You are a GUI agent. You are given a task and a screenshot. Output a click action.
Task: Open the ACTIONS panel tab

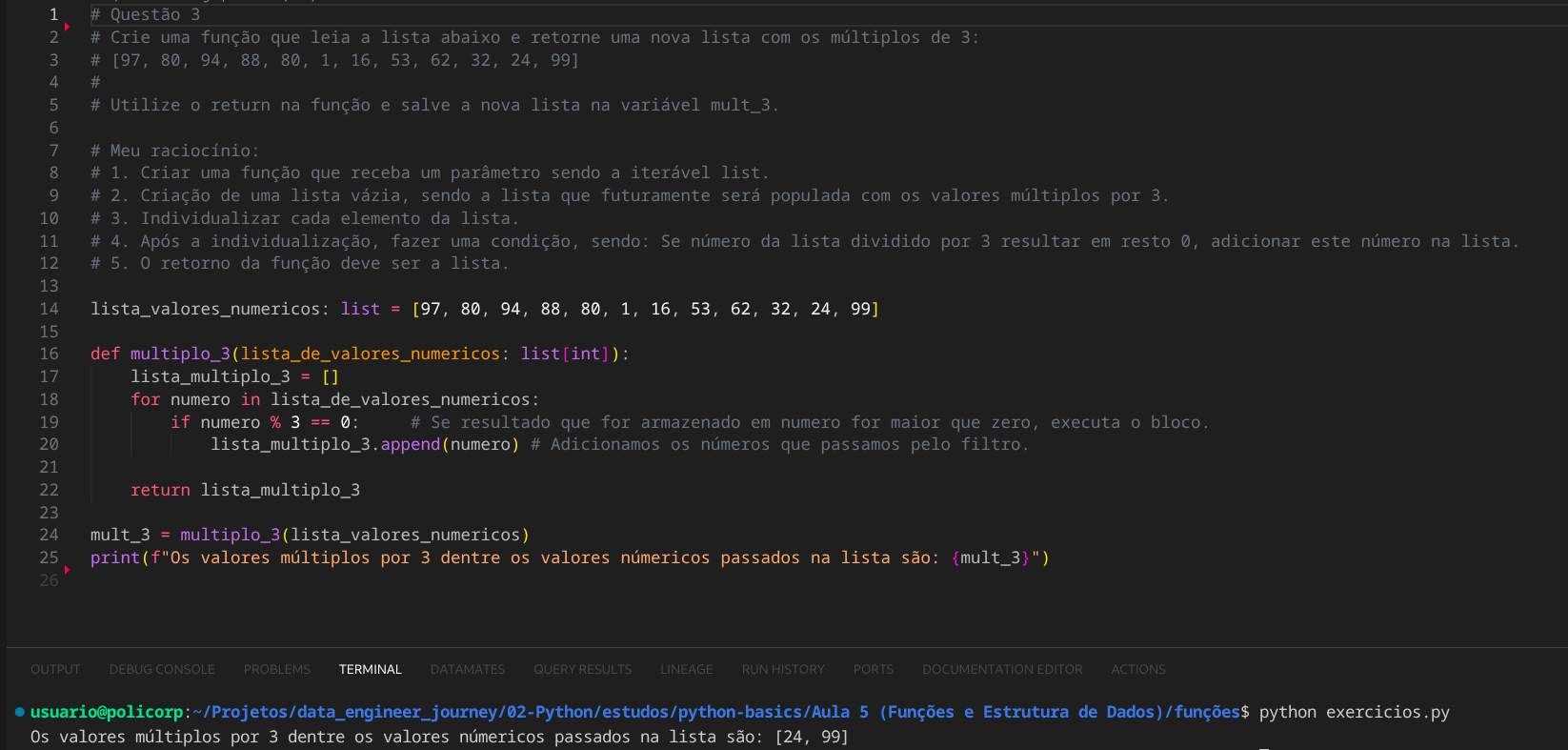pyautogui.click(x=1138, y=669)
